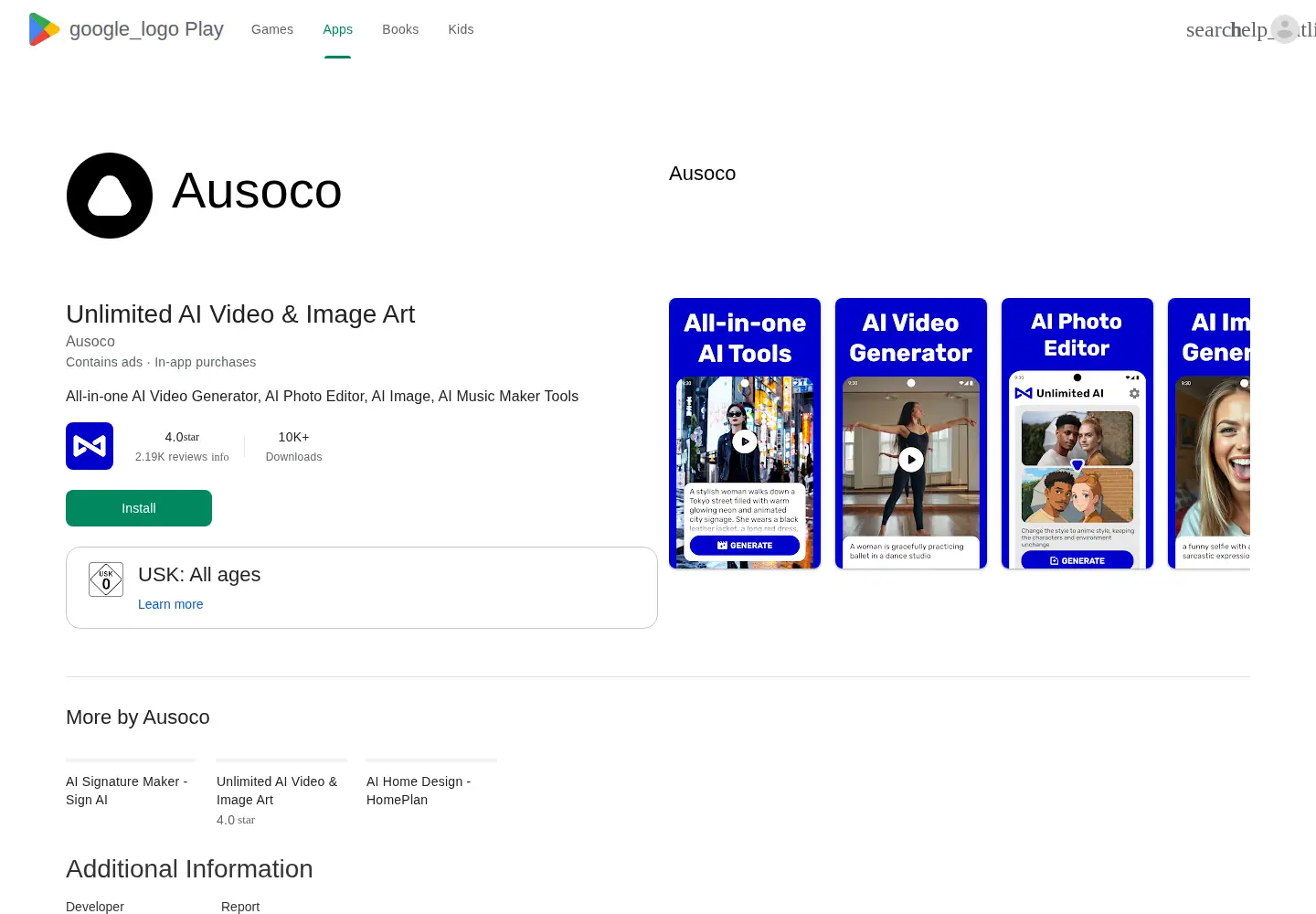Image resolution: width=1316 pixels, height=914 pixels.
Task: Click the Ausoco developer link under title
Action: (90, 341)
